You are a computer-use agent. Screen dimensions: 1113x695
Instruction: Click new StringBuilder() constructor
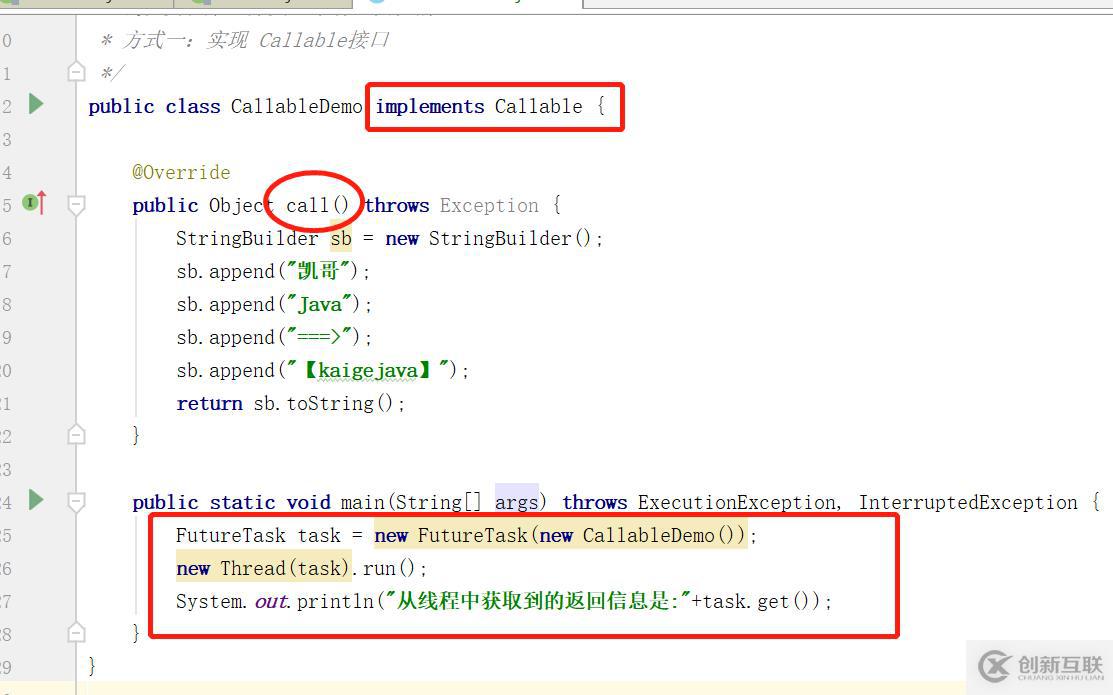488,239
